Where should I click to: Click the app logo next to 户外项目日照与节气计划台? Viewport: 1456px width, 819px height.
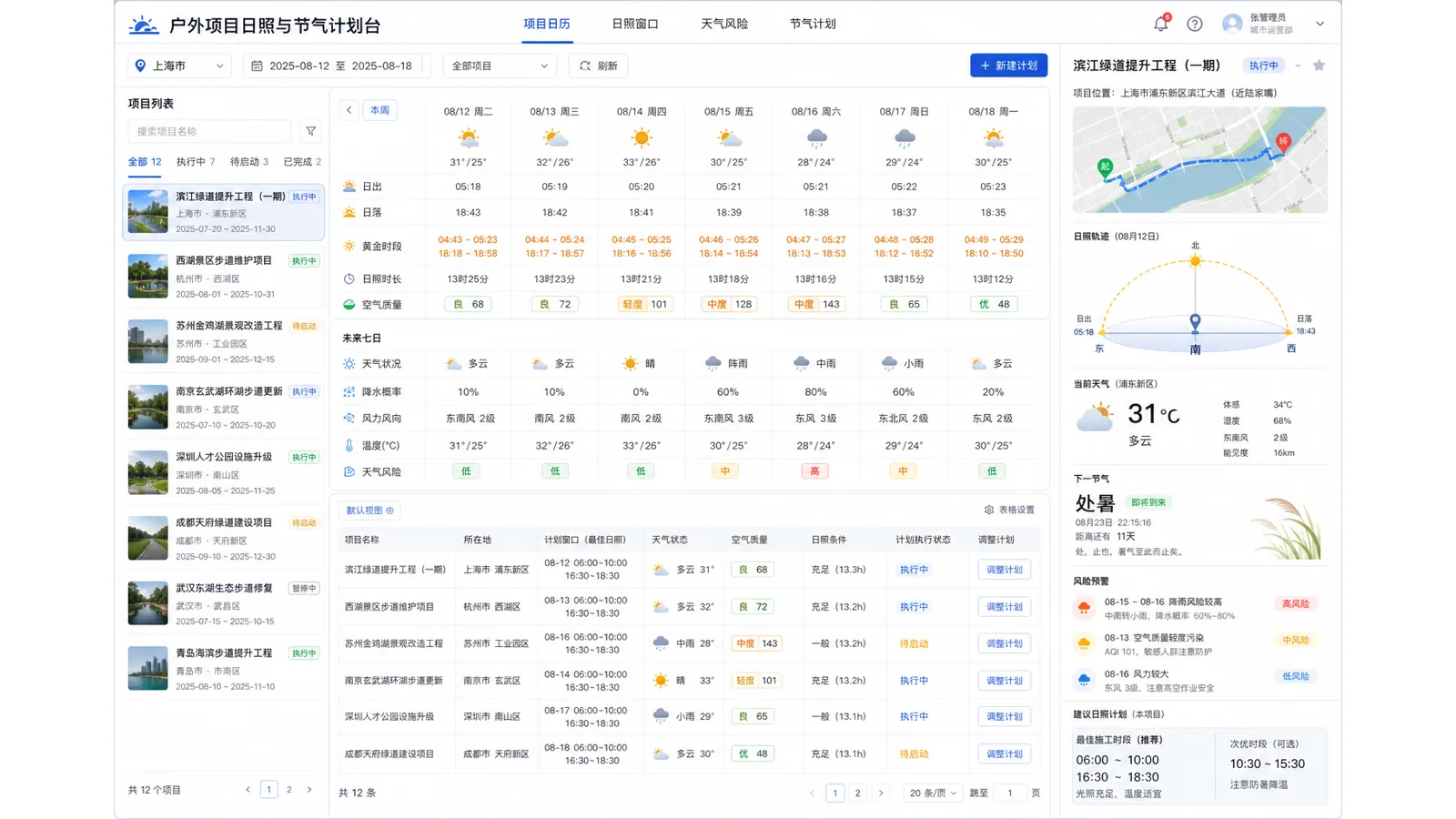point(144,25)
